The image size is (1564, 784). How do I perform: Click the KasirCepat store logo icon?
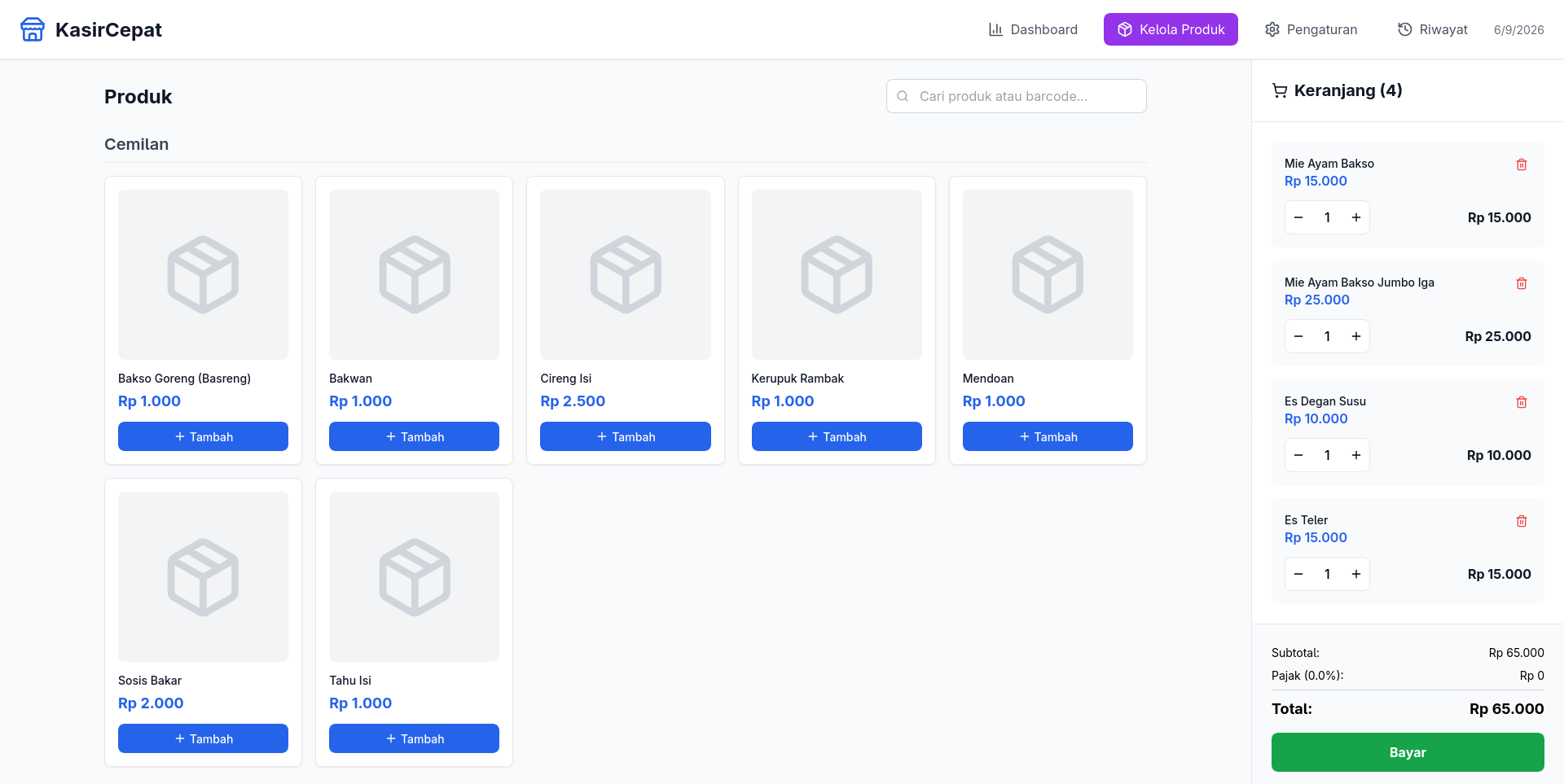click(33, 29)
